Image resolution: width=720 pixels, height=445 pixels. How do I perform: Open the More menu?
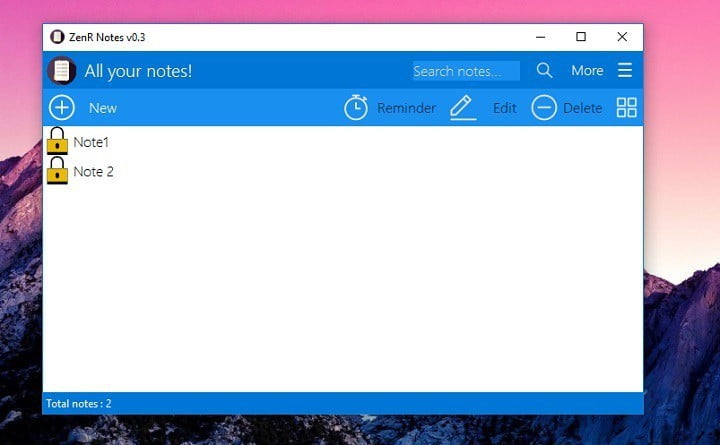click(x=587, y=71)
